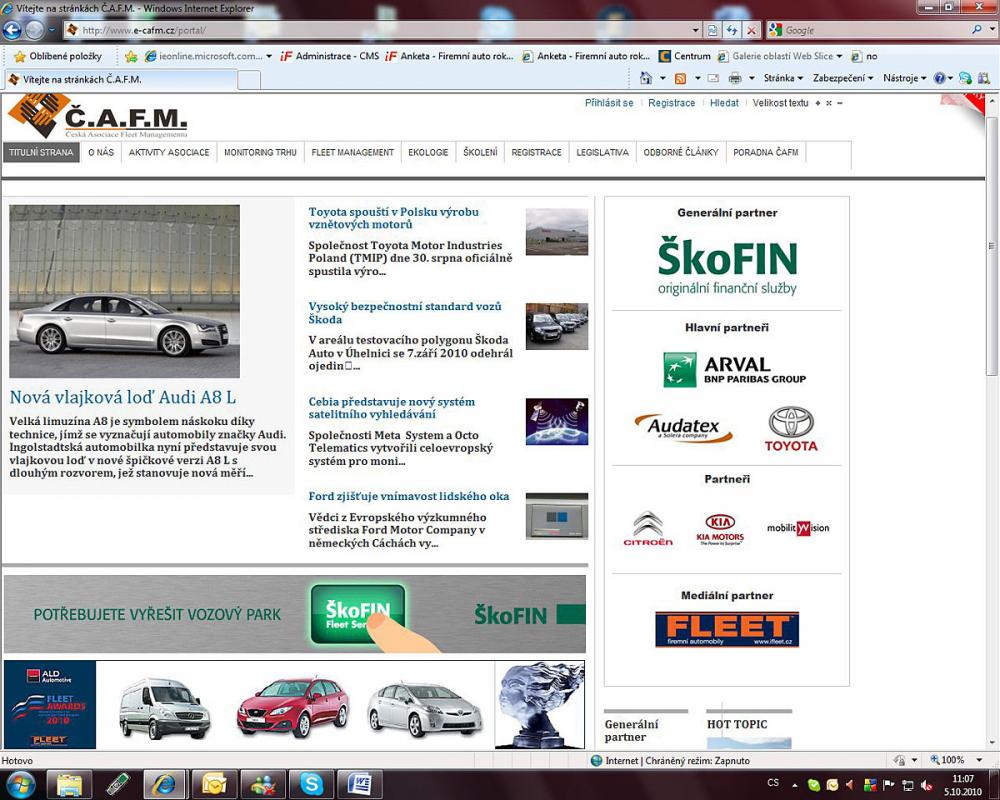Click the Home icon in command bar

(646, 78)
